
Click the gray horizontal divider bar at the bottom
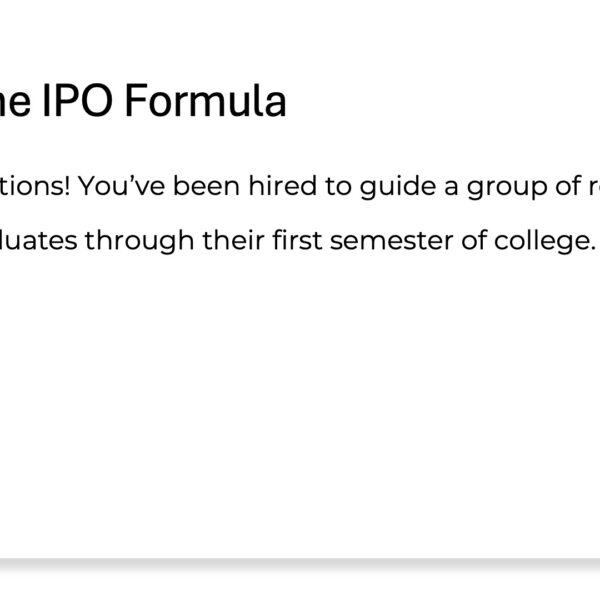tap(300, 565)
